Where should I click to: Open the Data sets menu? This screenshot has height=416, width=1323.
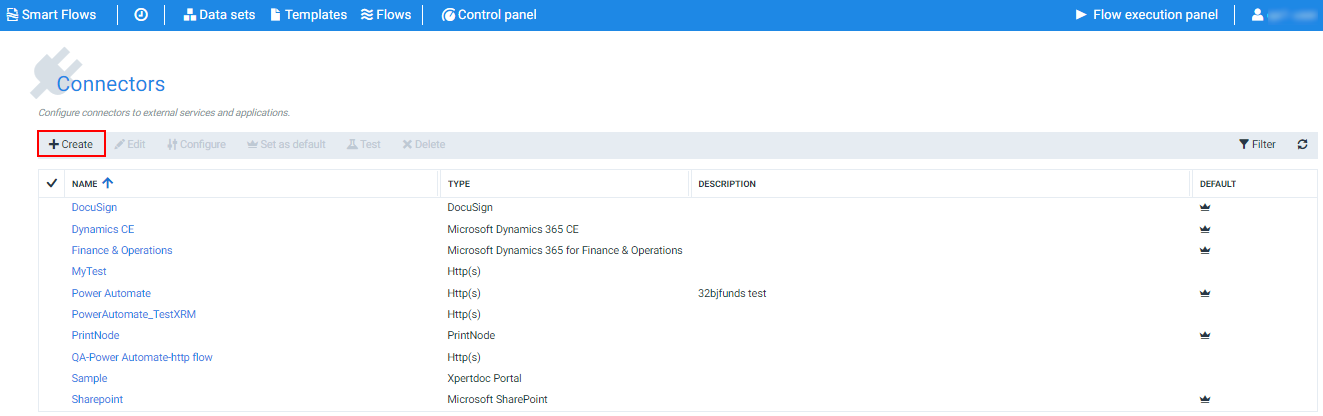[x=219, y=15]
